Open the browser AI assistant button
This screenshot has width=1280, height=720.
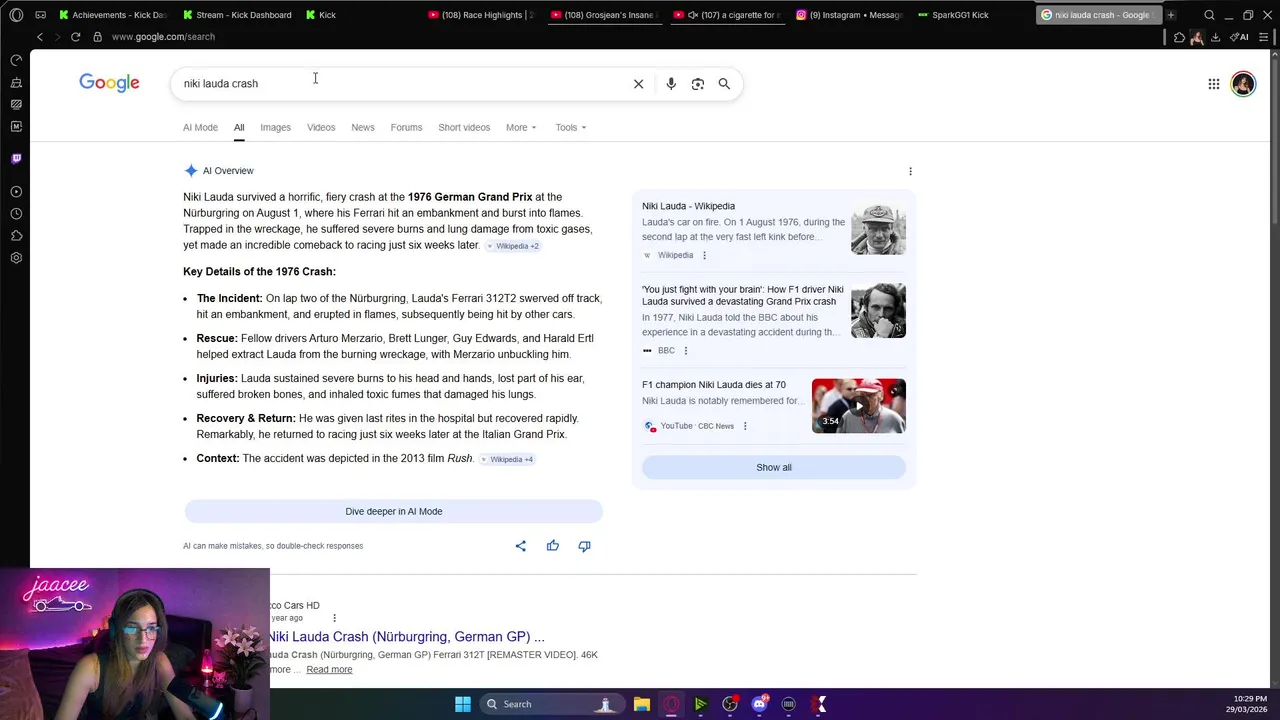(1239, 37)
